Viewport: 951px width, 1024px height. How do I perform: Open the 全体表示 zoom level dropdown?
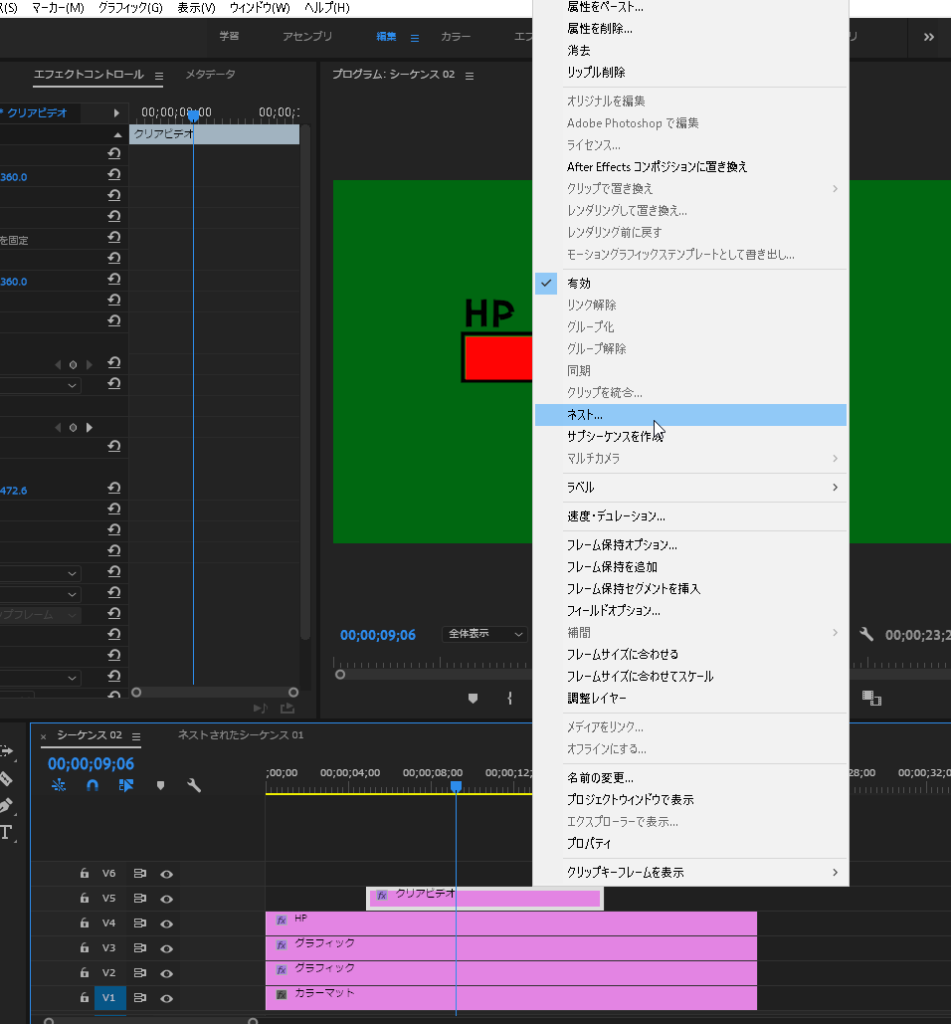point(485,634)
